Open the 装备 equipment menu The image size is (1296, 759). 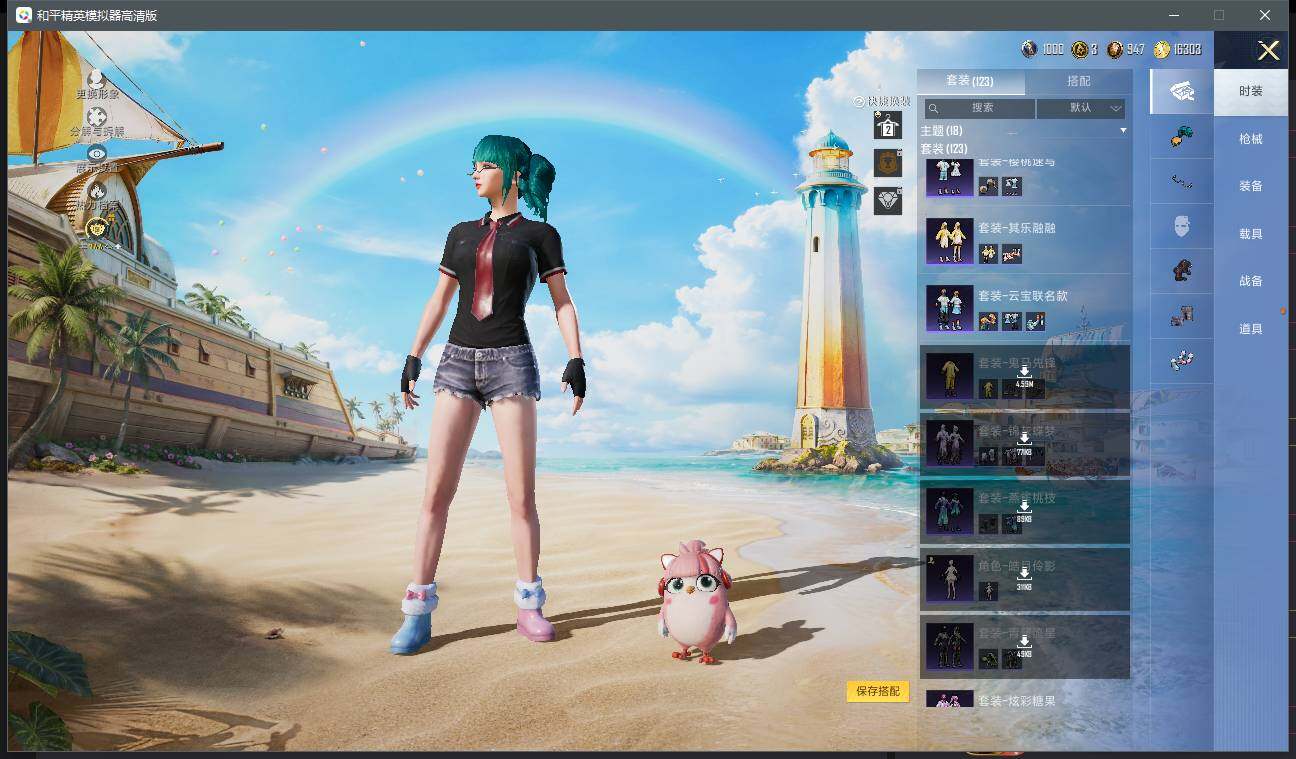(x=1251, y=186)
